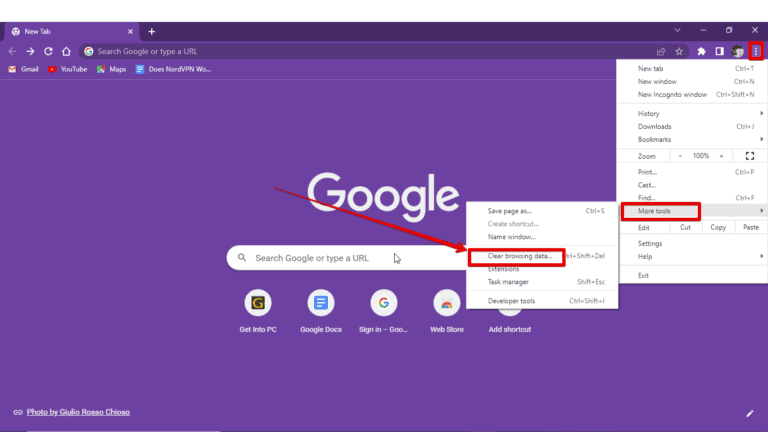
Task: Select Clear browsing data...
Action: pos(542,256)
